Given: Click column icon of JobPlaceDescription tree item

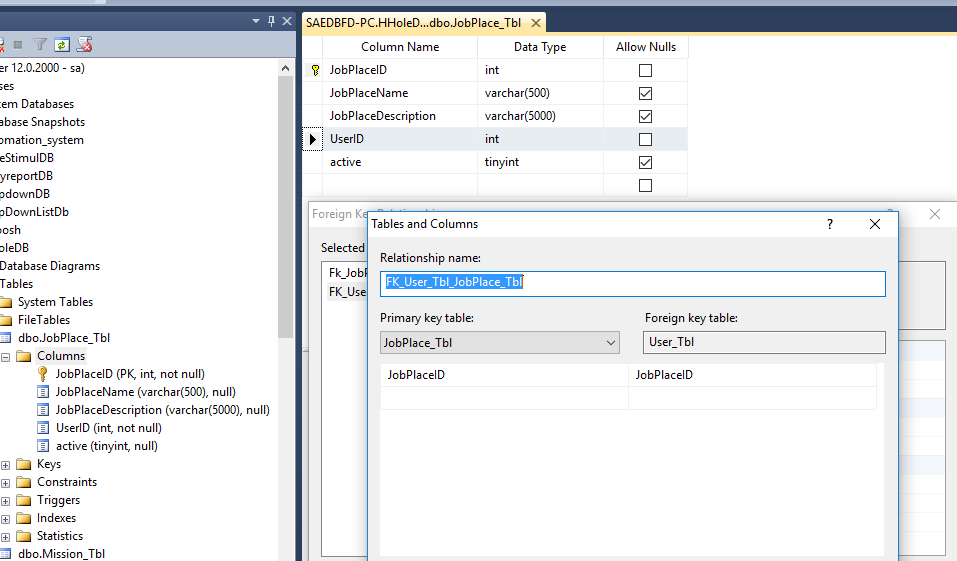Looking at the screenshot, I should (43, 410).
